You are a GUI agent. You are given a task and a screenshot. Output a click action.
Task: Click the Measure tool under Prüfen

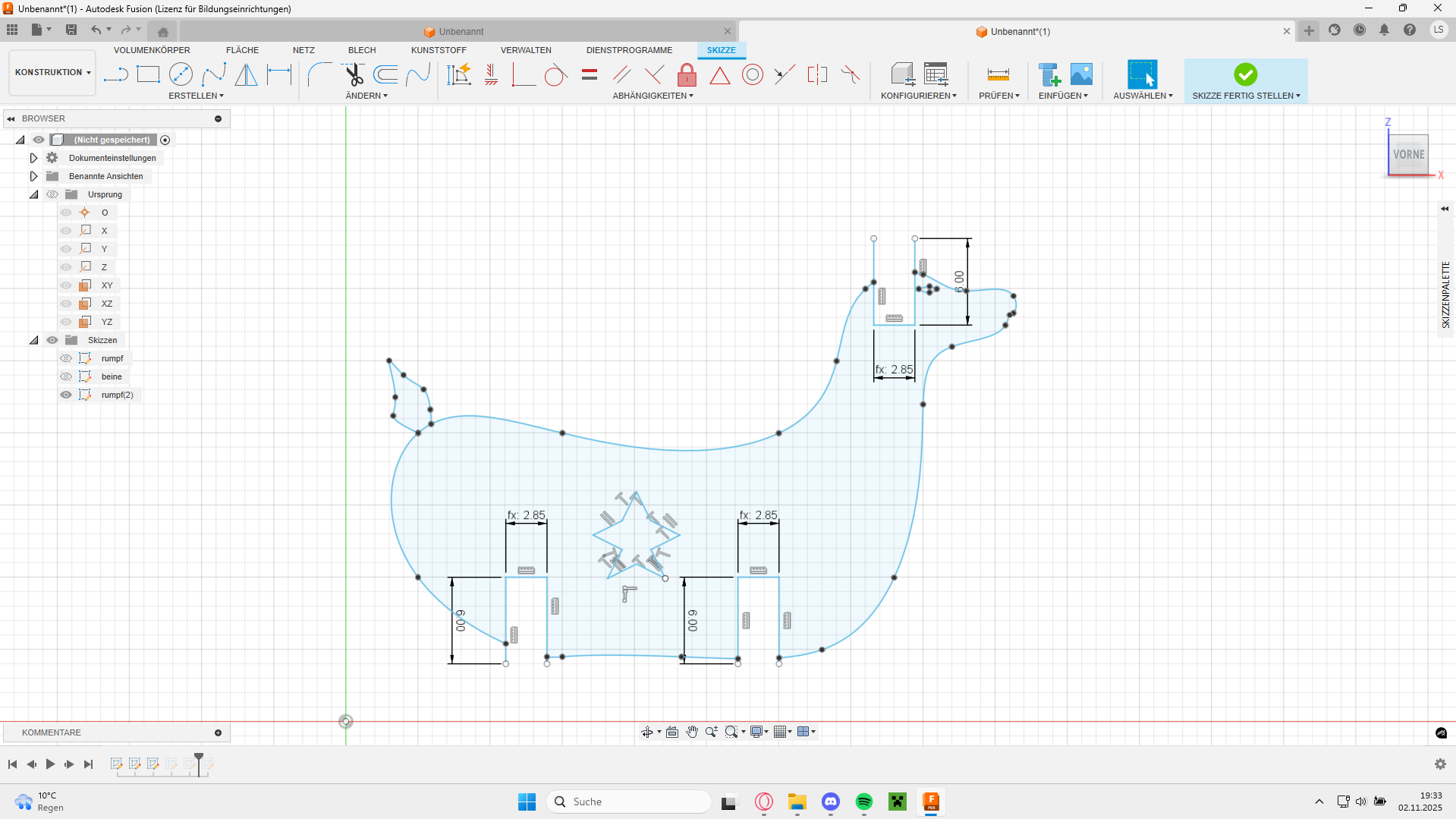(x=998, y=74)
